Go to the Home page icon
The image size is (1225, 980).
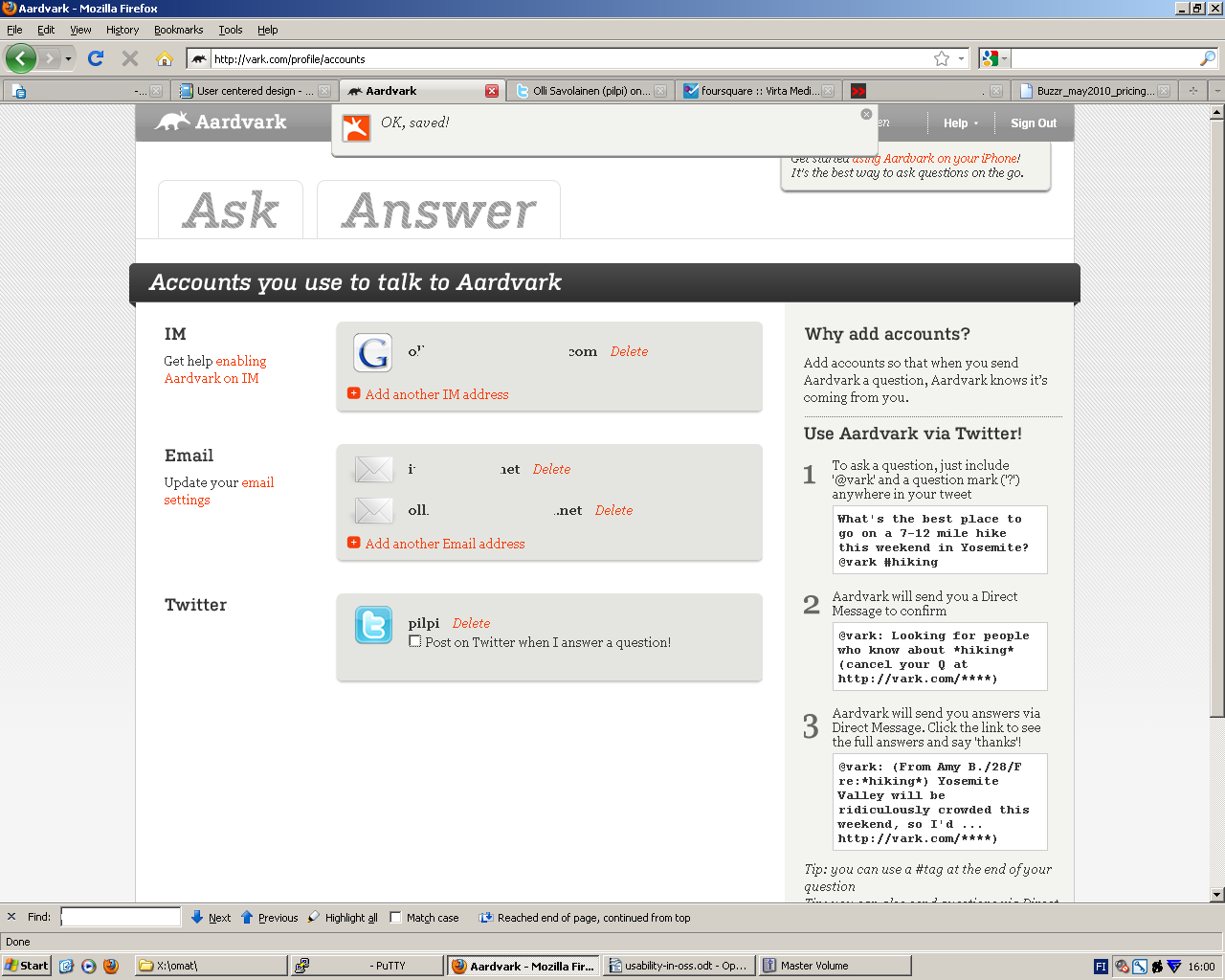tap(165, 58)
